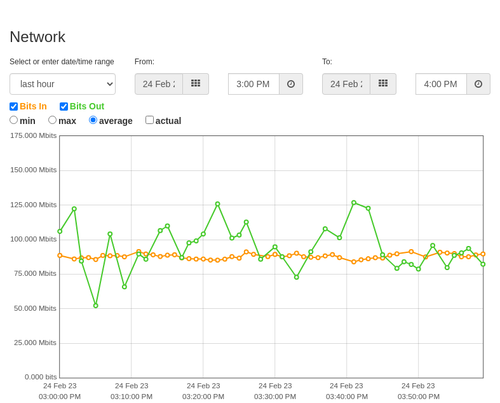The width and height of the screenshot is (500, 403).
Task: Click the '100.000 Mbits' axis label
Action: click(33, 239)
